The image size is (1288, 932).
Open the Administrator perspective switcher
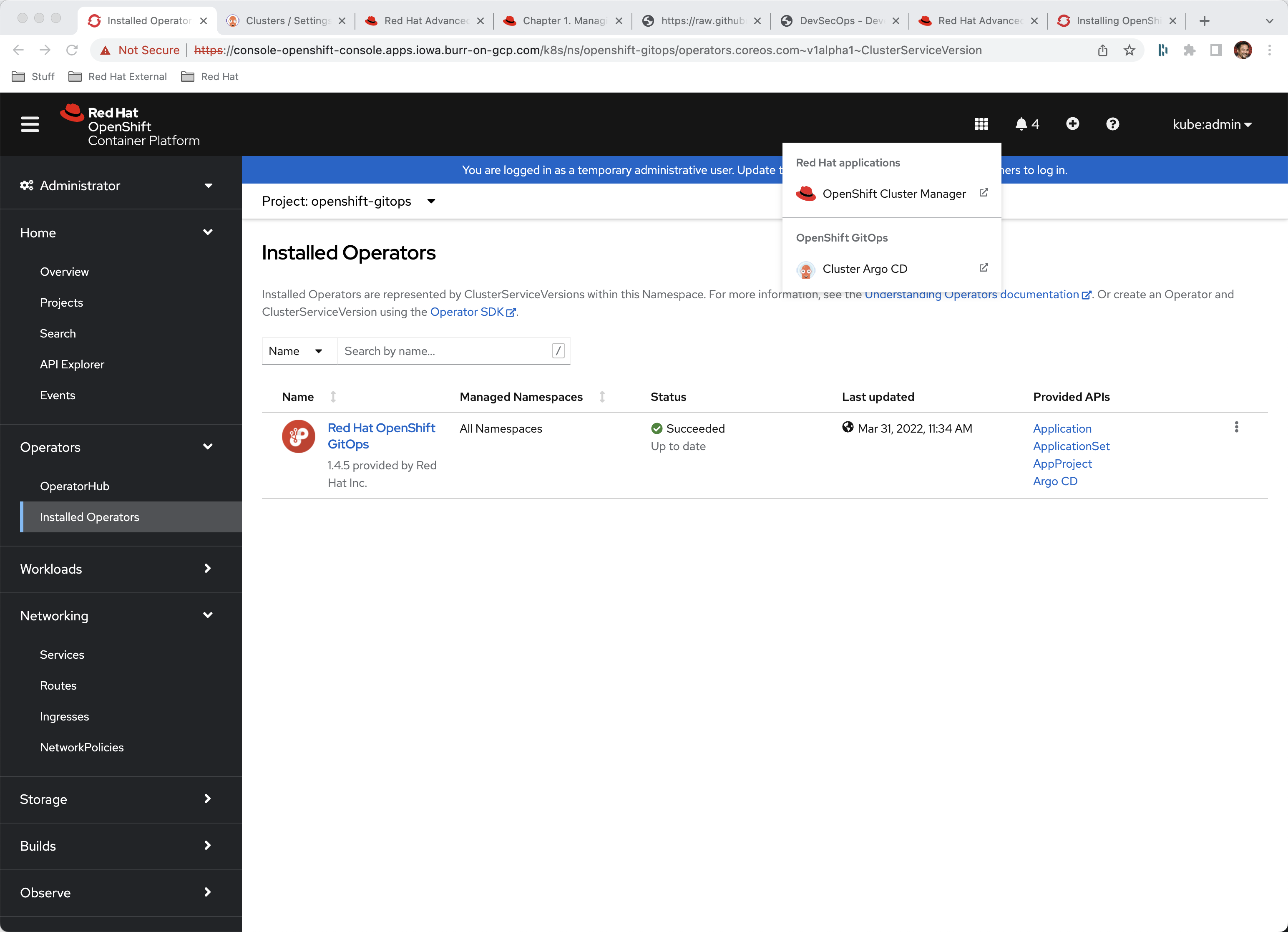coord(116,186)
